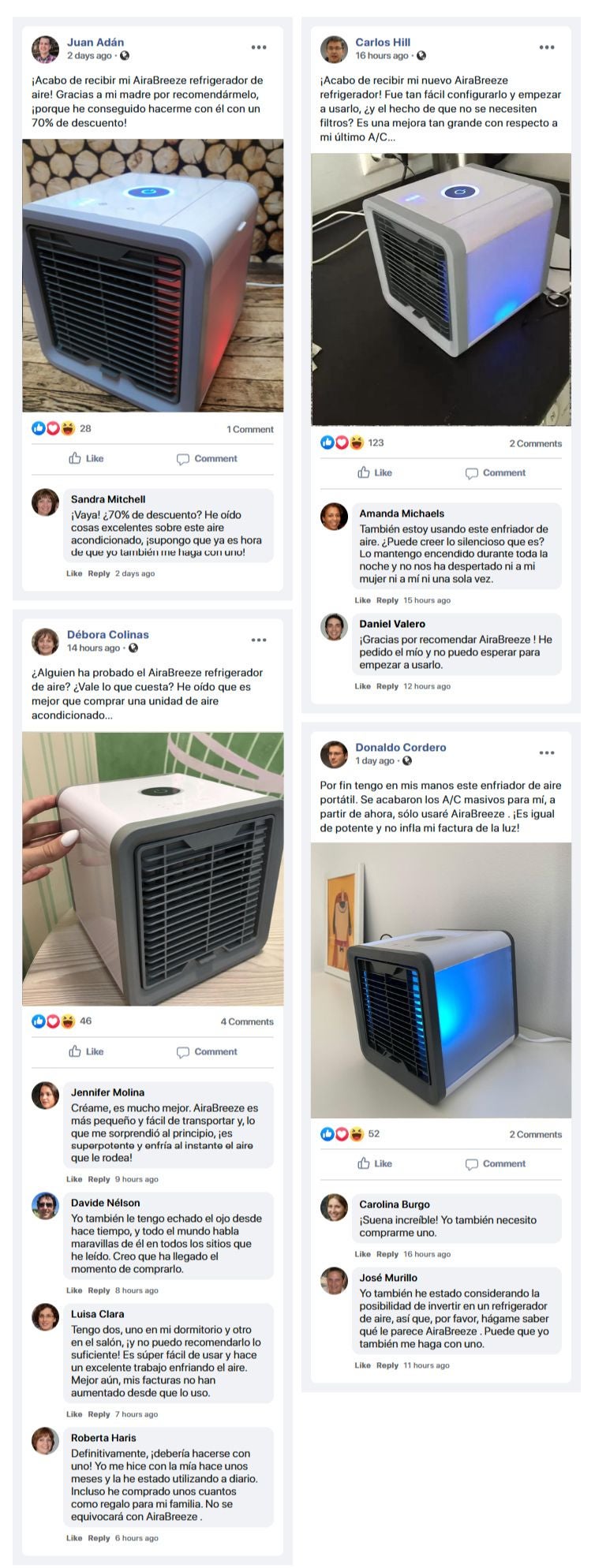Click the globe privacy icon on Juan Adán's post

pyautogui.click(x=125, y=56)
